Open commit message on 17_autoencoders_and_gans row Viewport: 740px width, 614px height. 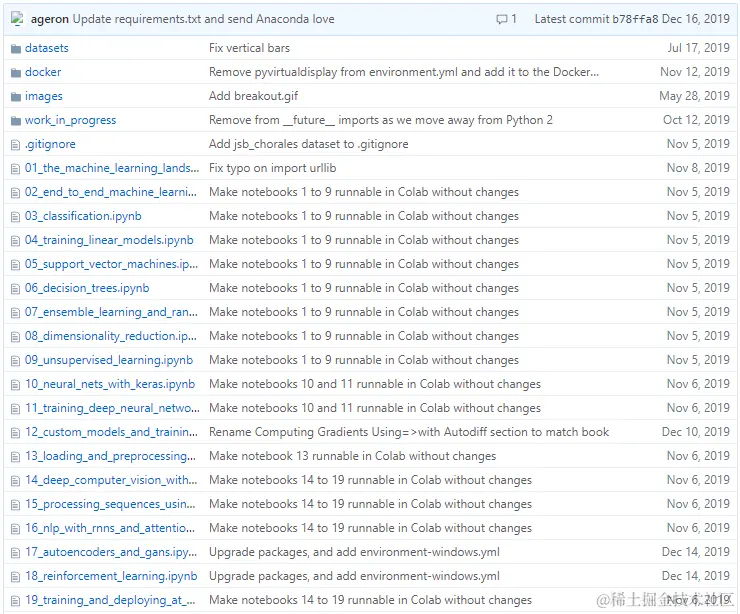(x=354, y=552)
